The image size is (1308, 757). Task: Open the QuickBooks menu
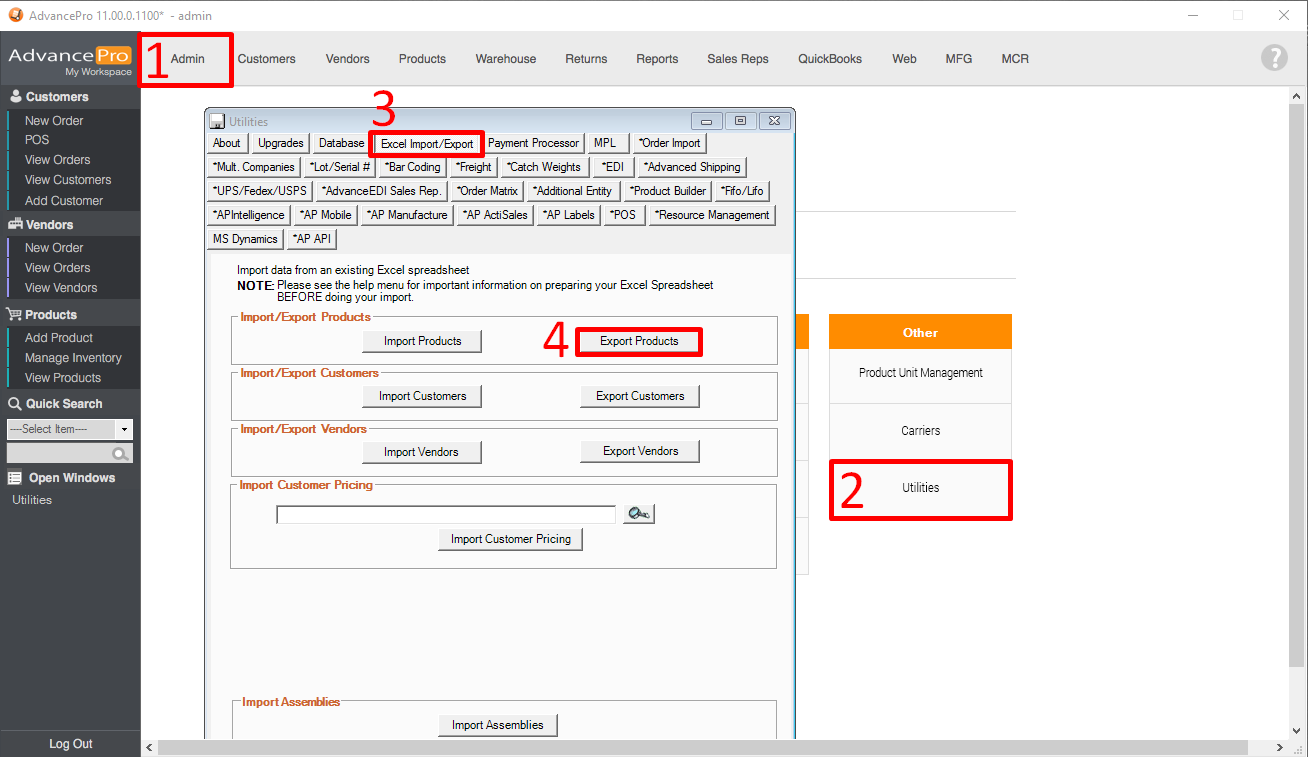point(829,59)
